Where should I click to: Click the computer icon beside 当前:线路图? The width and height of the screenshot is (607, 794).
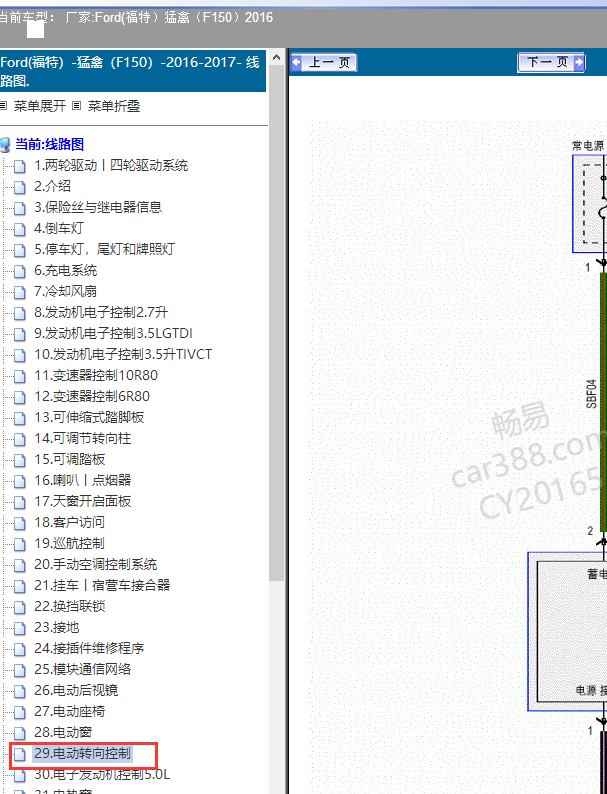[x=6, y=145]
